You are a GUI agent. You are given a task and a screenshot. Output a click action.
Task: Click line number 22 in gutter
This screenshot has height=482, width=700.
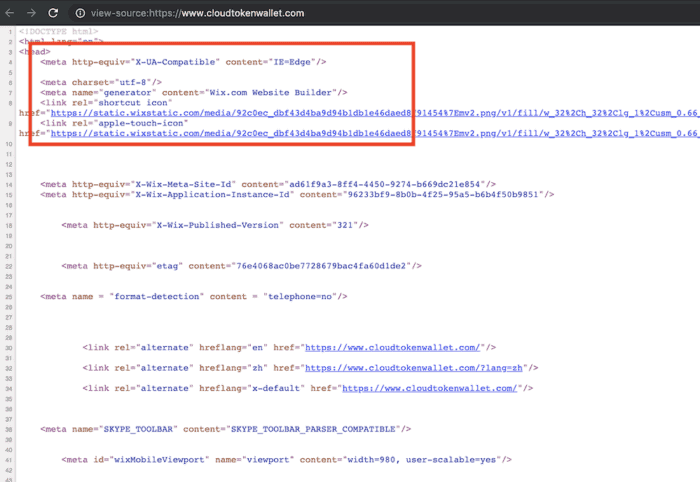[9, 266]
